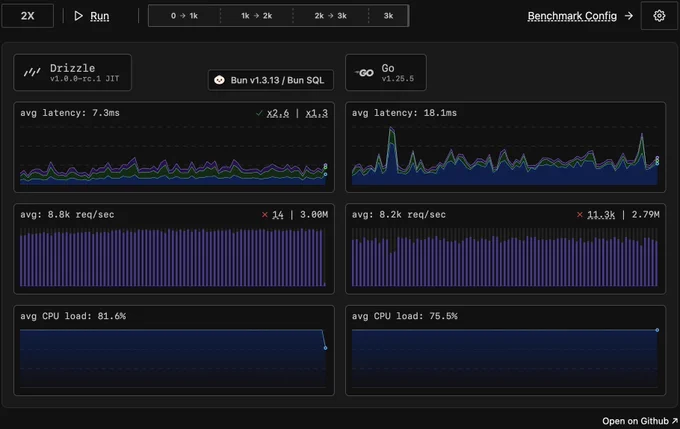Select the 0 → 1k stage segment
The image size is (680, 429).
point(184,16)
